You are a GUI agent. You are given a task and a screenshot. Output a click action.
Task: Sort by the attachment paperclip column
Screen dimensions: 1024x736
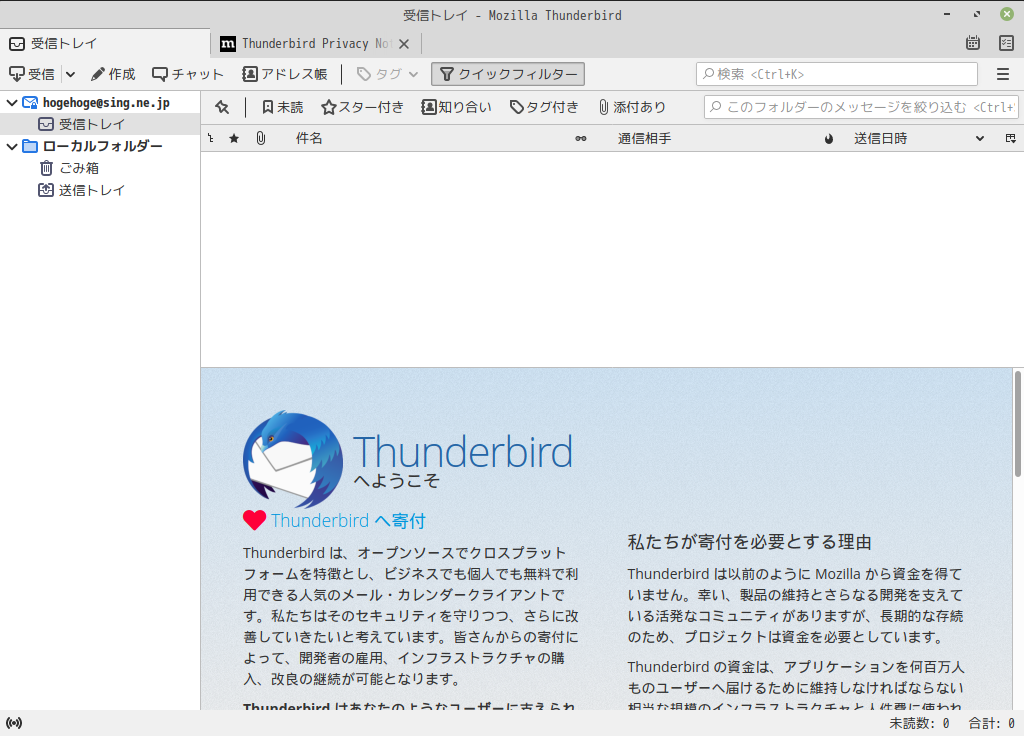point(261,138)
